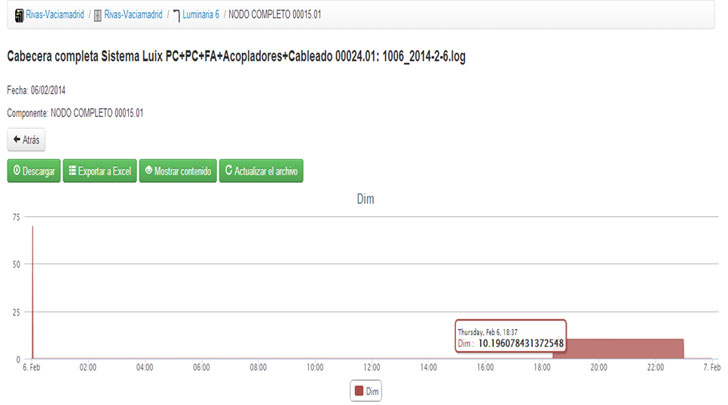This screenshot has width=728, height=405.
Task: Click the grid icon before second Rivas-Vaciamadrid
Action: pos(98,16)
